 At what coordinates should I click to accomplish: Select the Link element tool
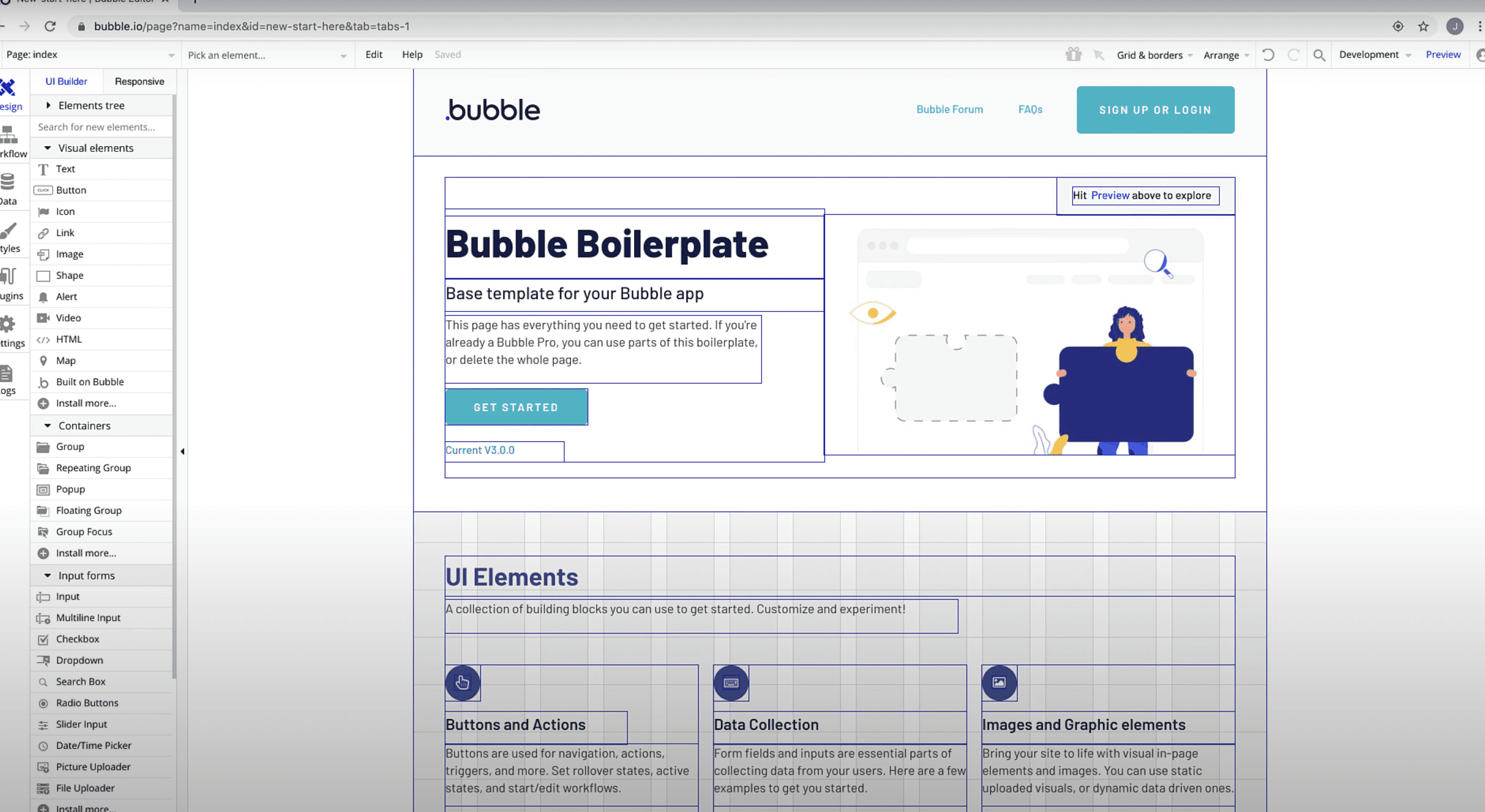(102, 233)
